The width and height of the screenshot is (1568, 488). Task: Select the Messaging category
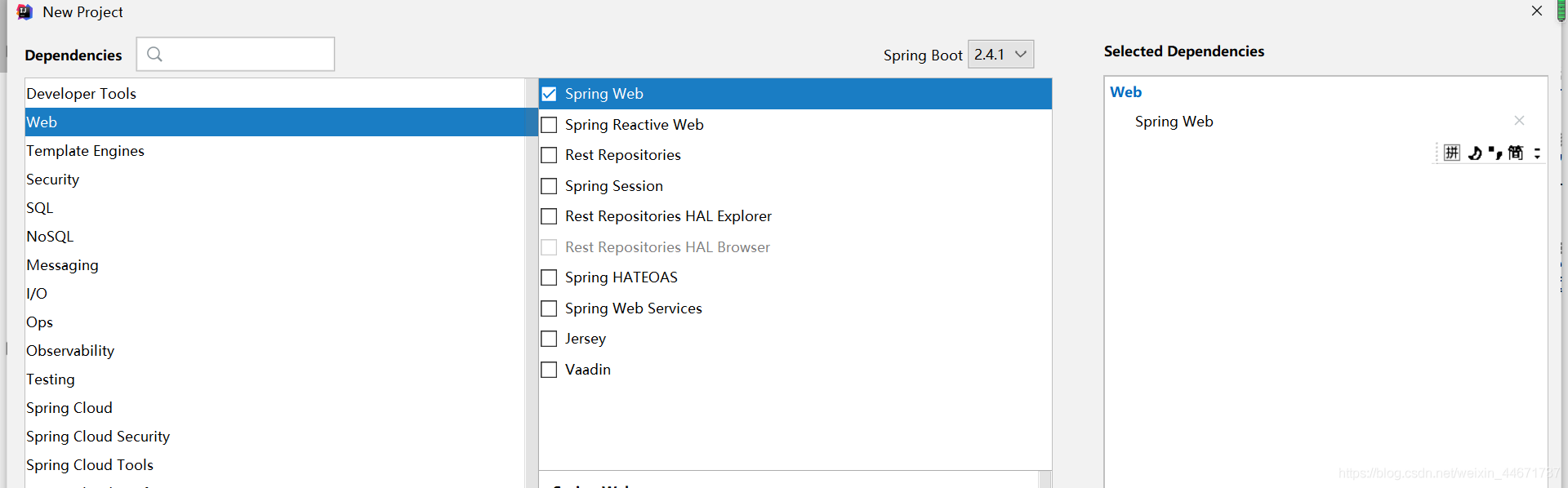tap(275, 264)
